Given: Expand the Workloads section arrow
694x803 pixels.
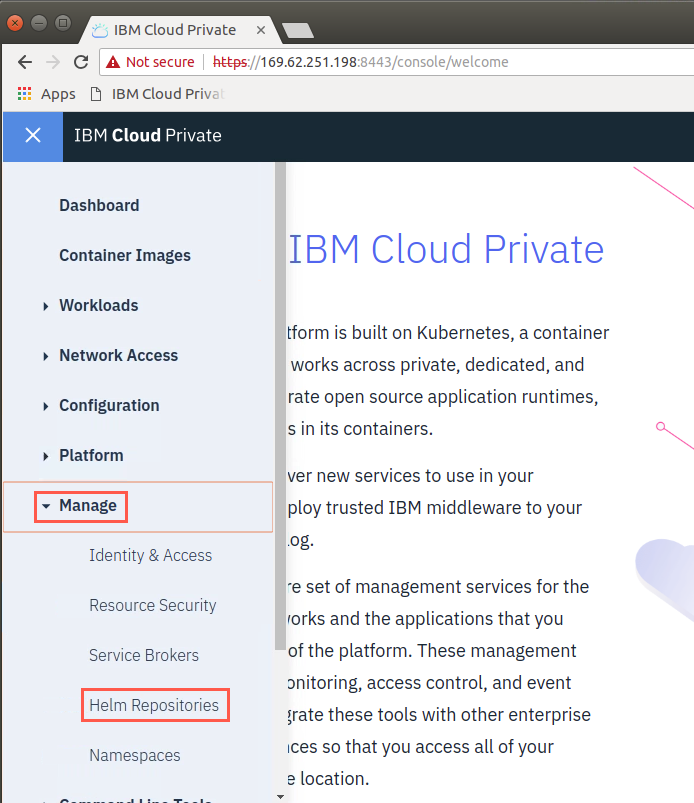Looking at the screenshot, I should pyautogui.click(x=46, y=306).
